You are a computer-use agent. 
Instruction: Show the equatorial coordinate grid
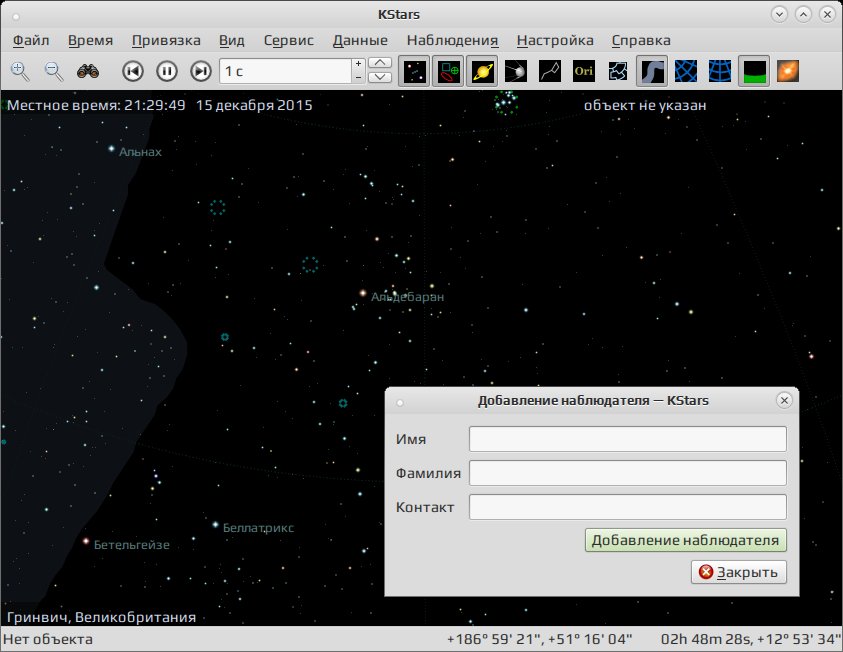point(686,71)
